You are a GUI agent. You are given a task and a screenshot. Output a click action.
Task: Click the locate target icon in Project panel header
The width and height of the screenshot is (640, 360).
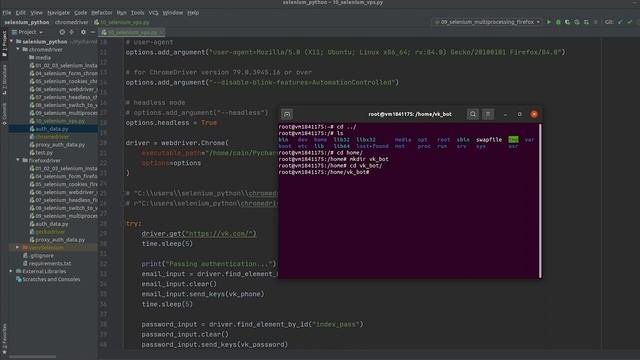(x=62, y=32)
